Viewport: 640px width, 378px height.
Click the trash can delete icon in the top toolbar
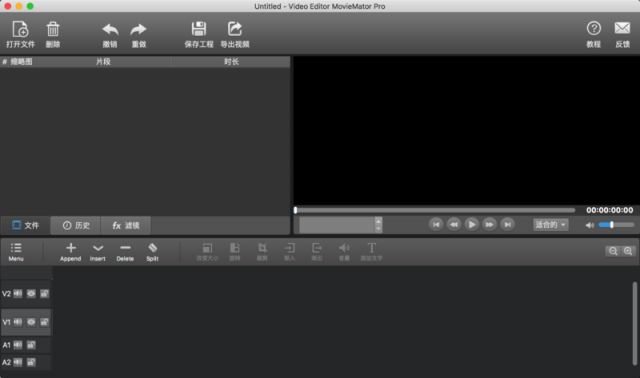[x=53, y=29]
